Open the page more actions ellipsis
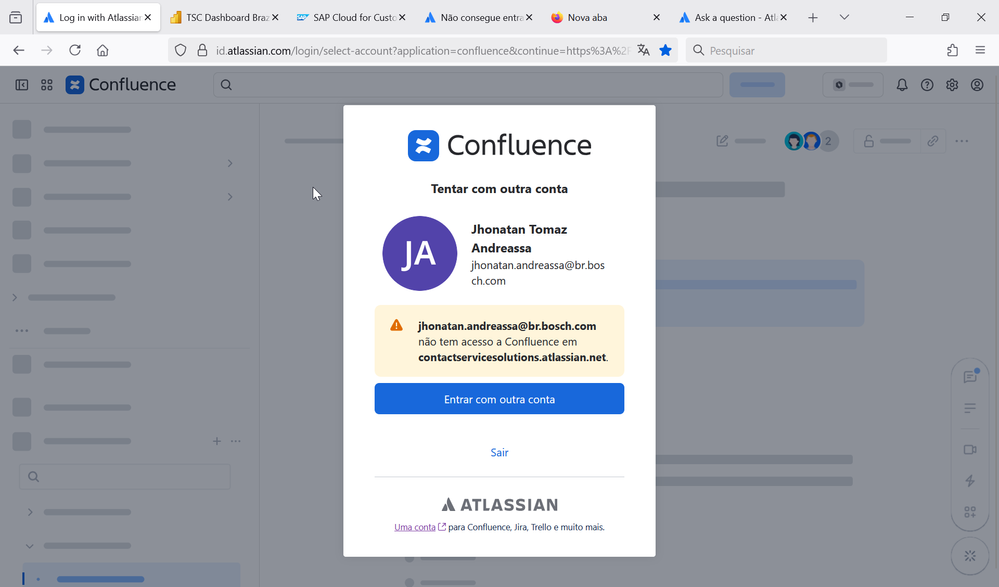The image size is (999, 587). [x=962, y=141]
